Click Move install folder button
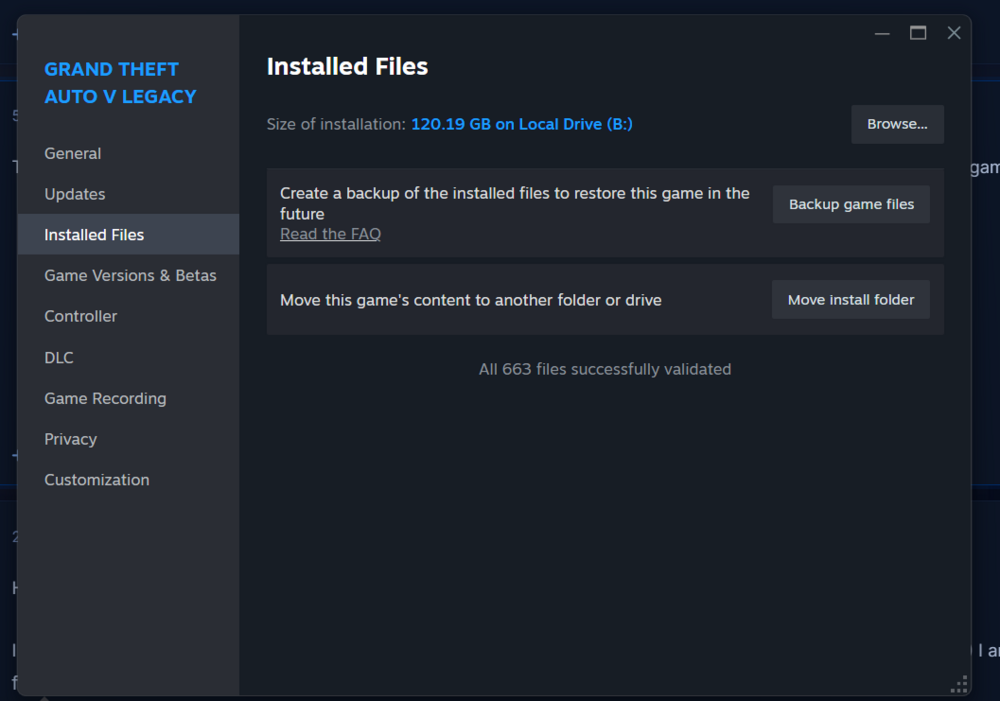 click(x=850, y=300)
